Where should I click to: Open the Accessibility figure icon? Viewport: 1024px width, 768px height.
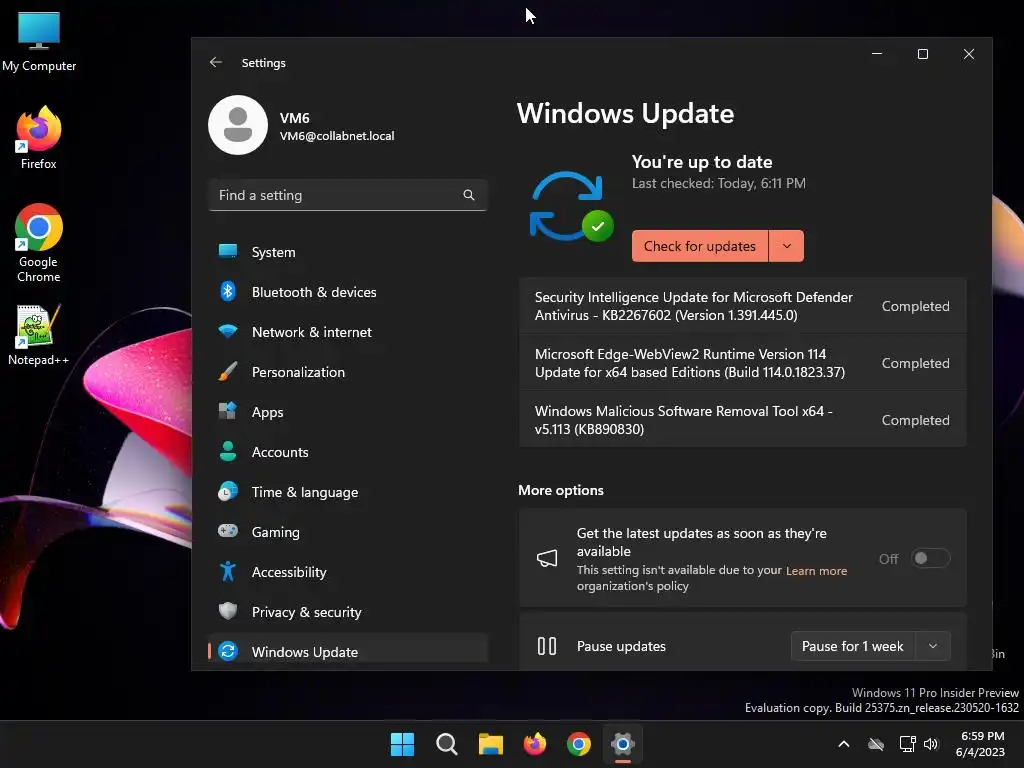[228, 571]
